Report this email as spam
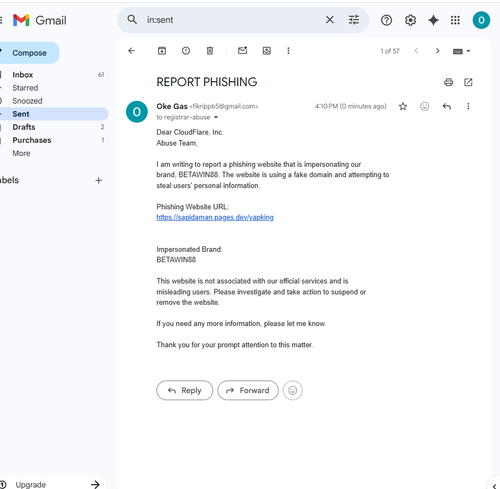 [186, 51]
